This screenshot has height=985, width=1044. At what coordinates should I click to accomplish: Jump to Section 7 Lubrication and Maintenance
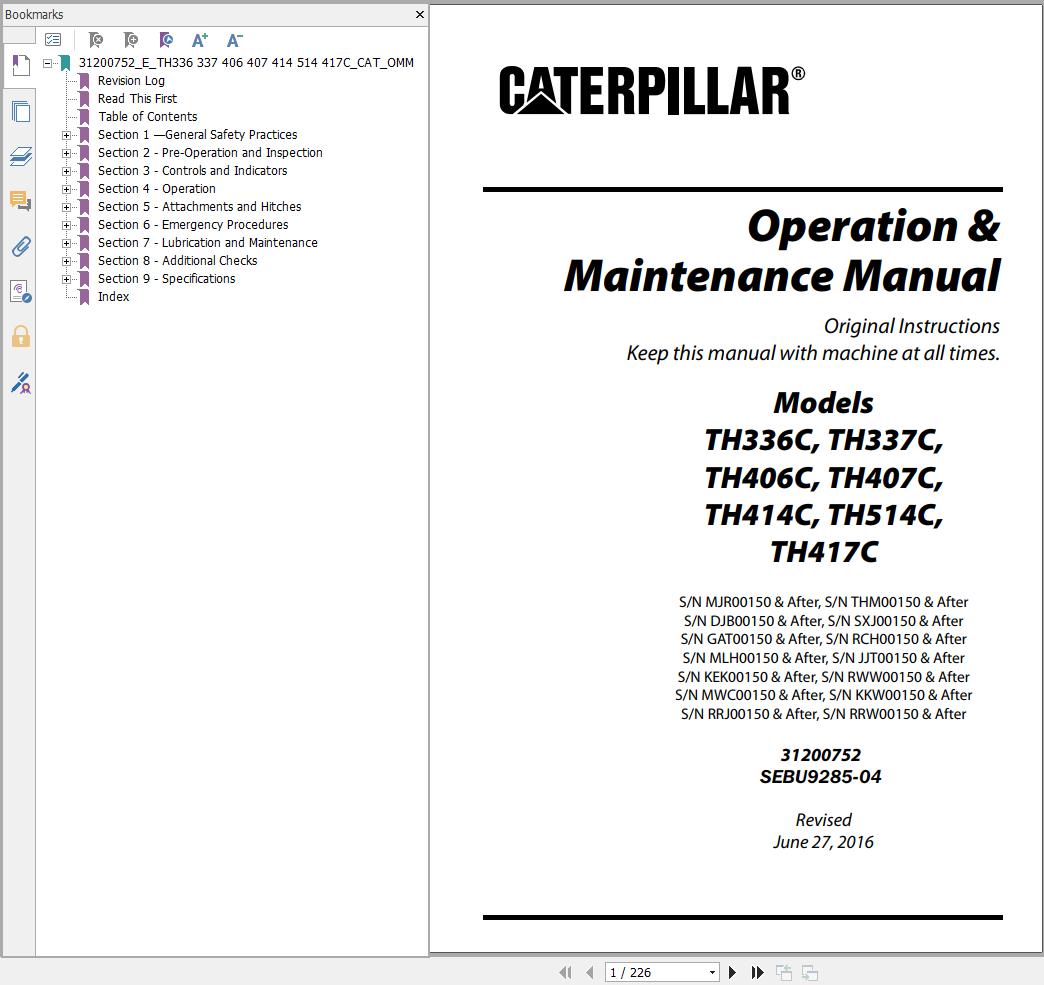click(x=207, y=242)
